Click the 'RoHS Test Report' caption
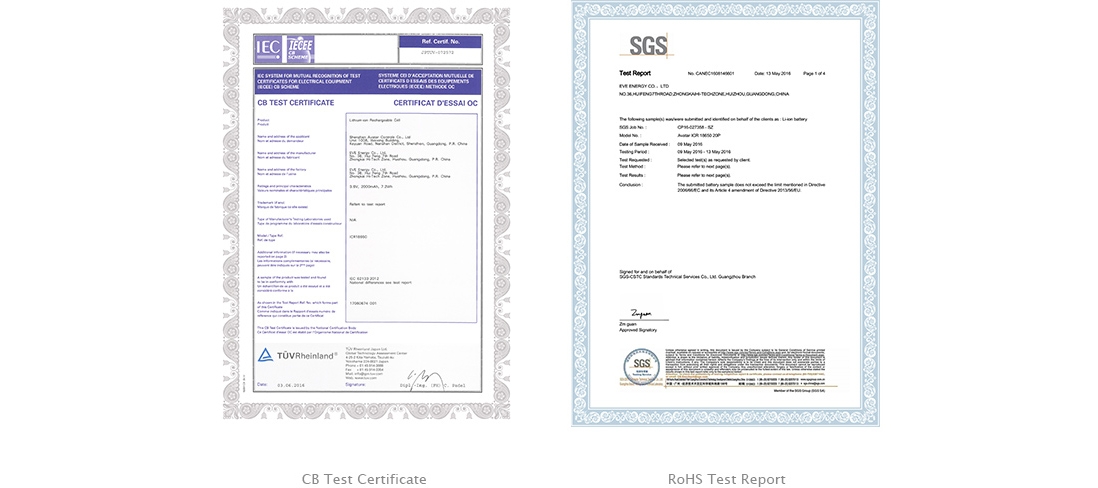 726,480
